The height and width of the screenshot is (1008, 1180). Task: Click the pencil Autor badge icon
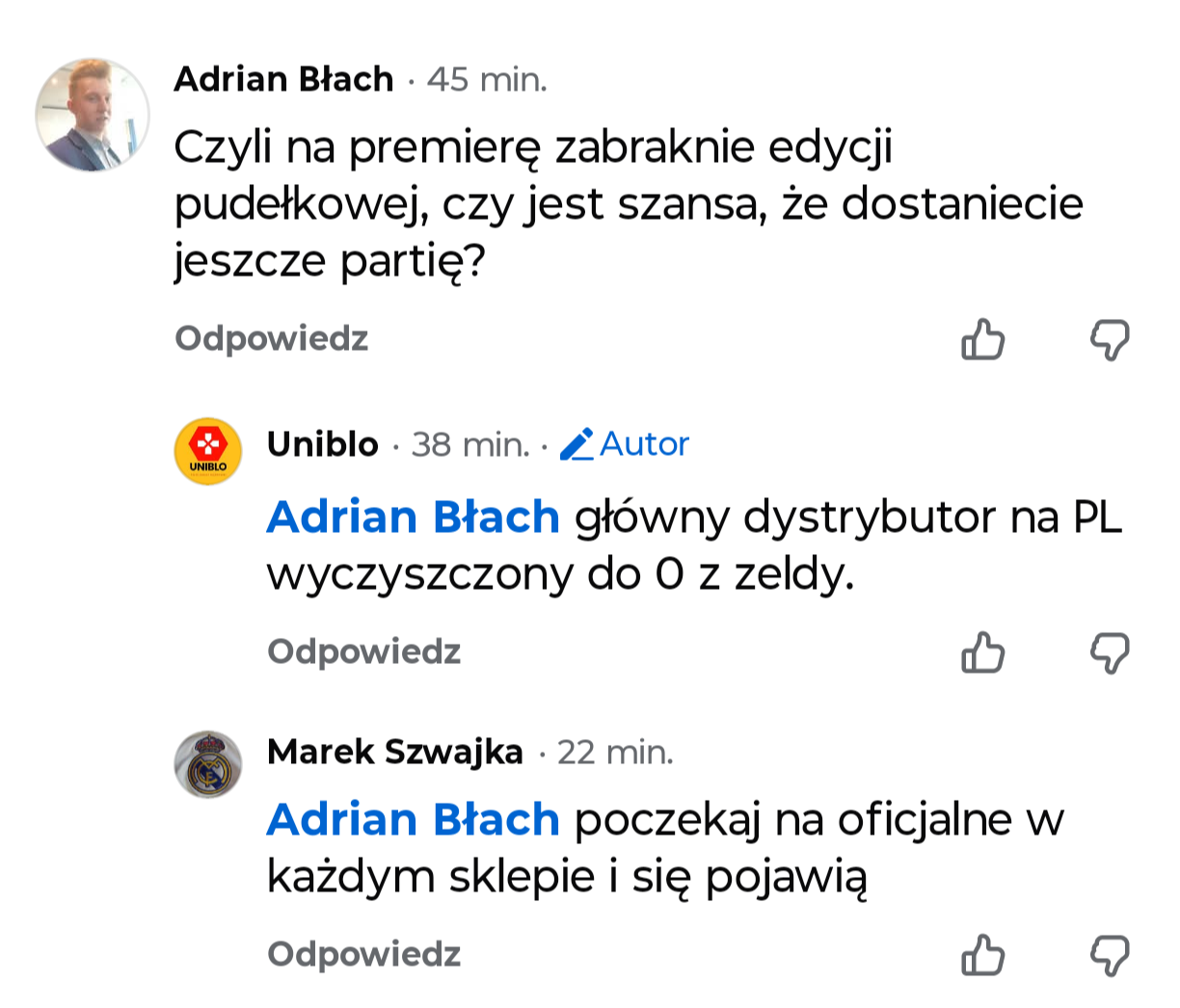click(577, 444)
